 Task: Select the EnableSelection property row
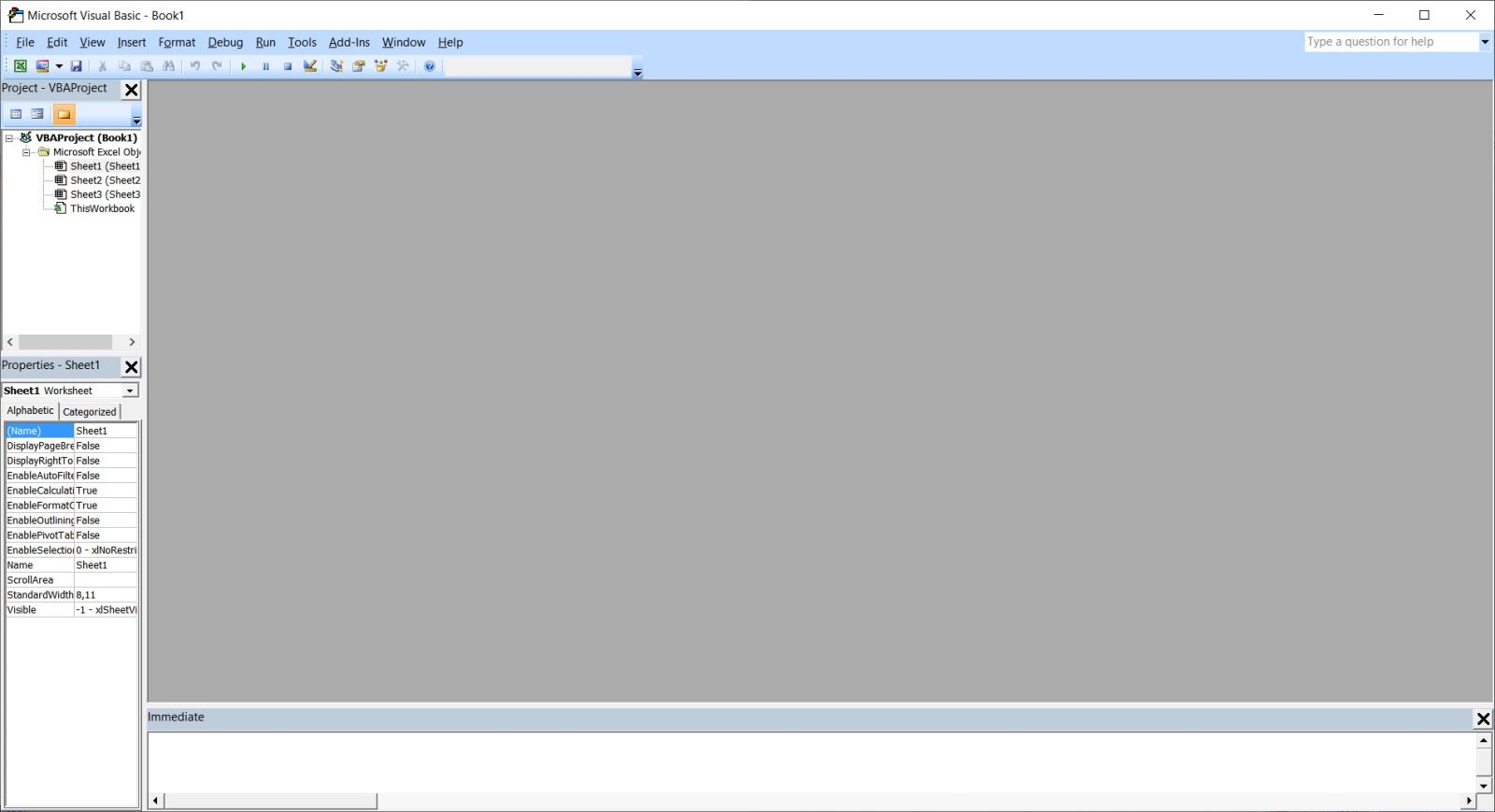coord(71,550)
